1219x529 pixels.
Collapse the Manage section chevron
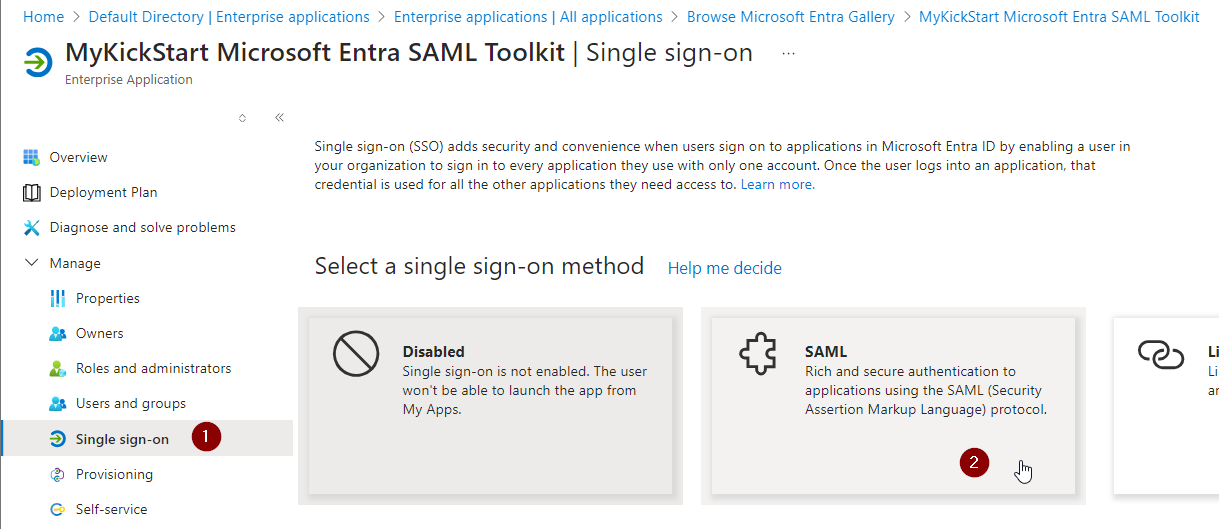(30, 263)
